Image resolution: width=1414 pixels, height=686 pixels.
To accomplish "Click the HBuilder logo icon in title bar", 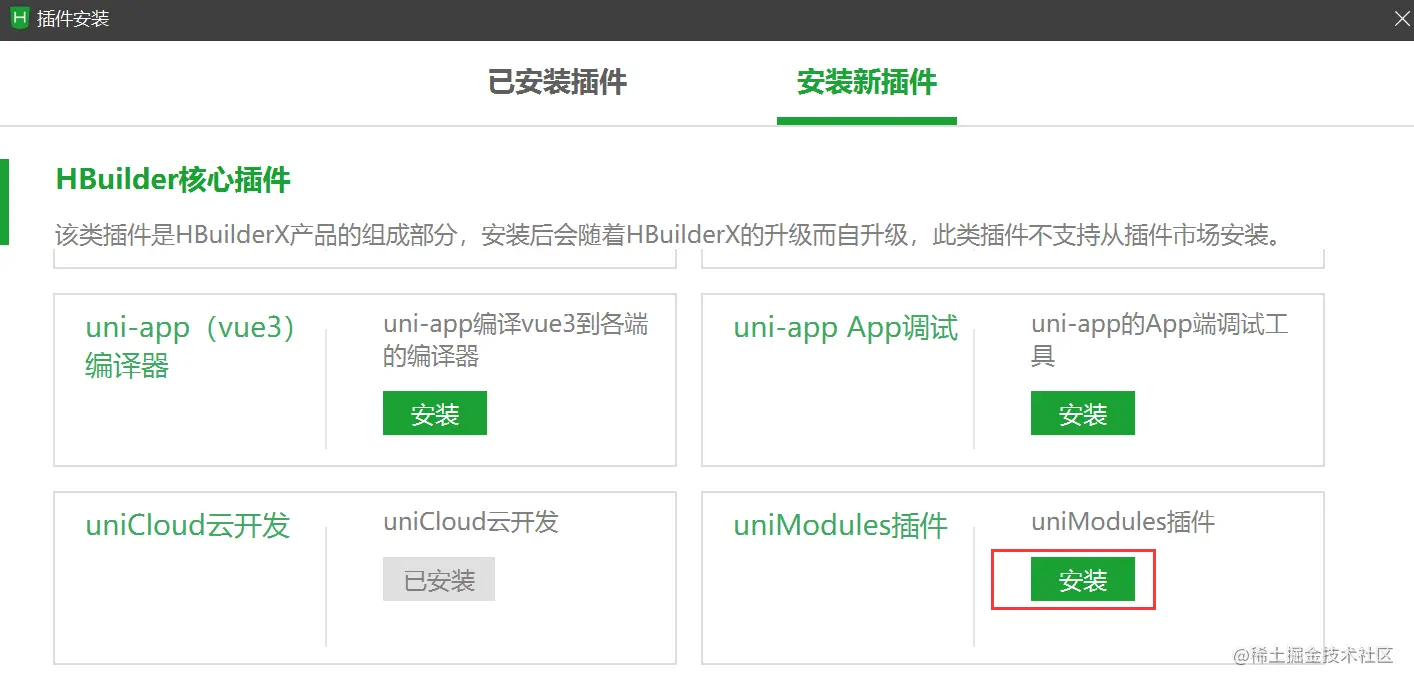I will (x=19, y=19).
